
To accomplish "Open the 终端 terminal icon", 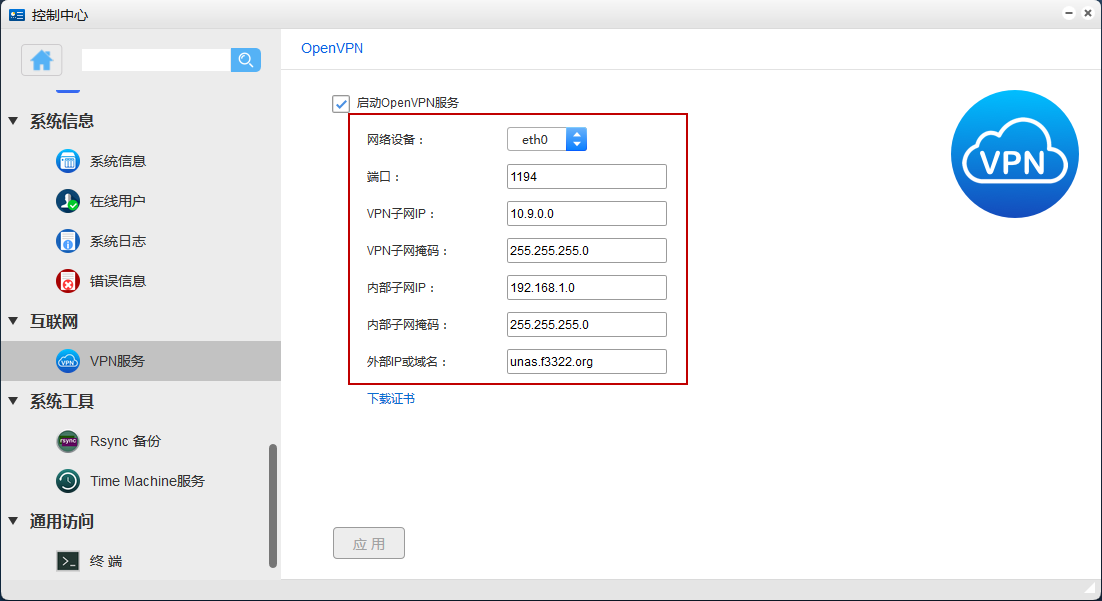I will pos(67,561).
